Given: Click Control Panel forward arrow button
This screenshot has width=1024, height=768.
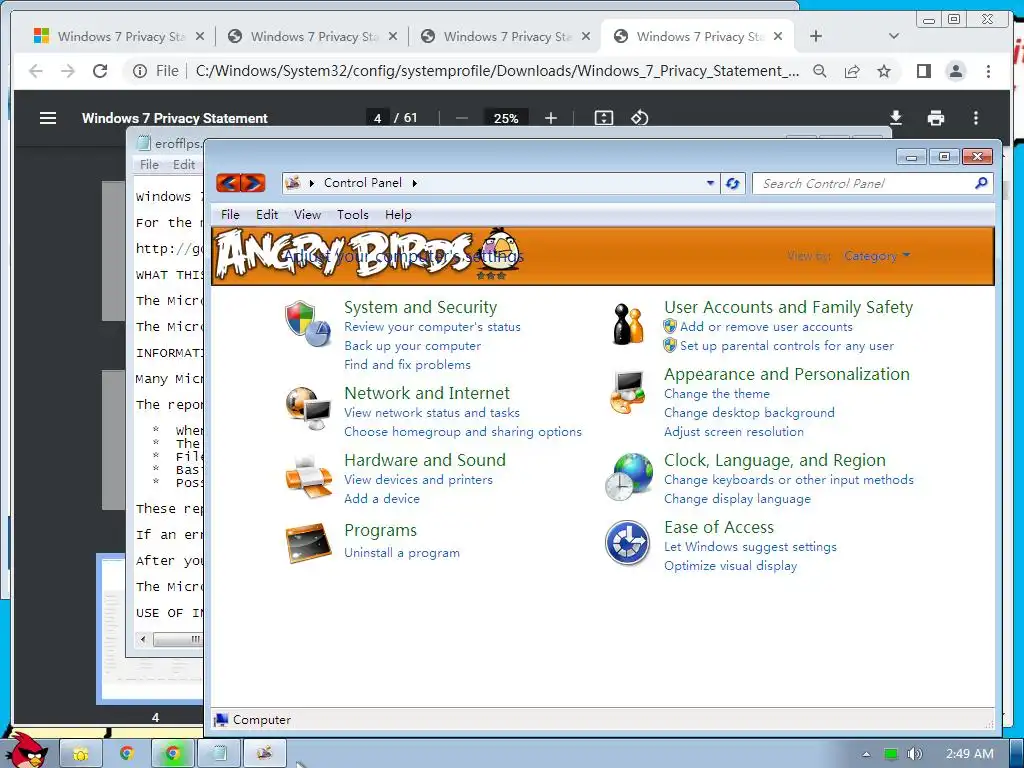Looking at the screenshot, I should click(253, 183).
